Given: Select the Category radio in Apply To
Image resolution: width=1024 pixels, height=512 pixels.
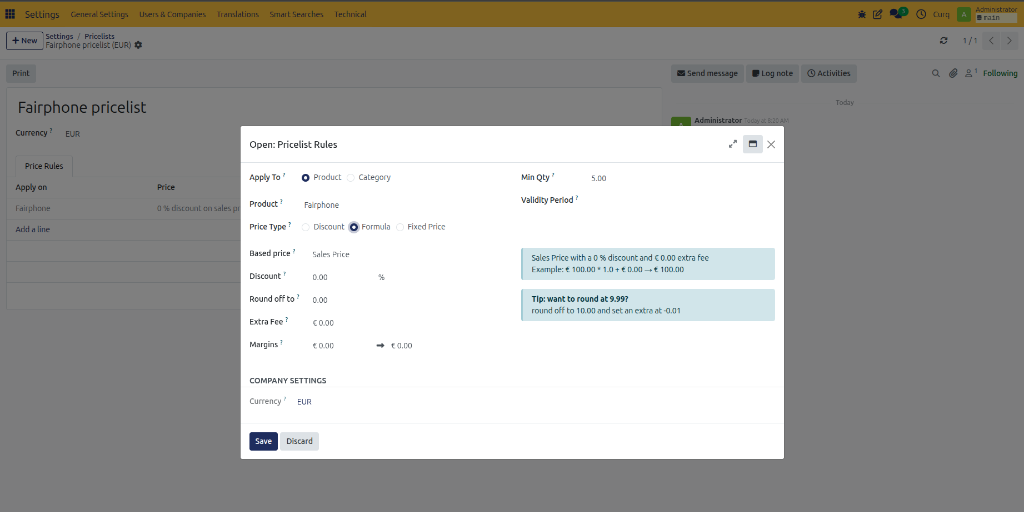Looking at the screenshot, I should coord(351,178).
